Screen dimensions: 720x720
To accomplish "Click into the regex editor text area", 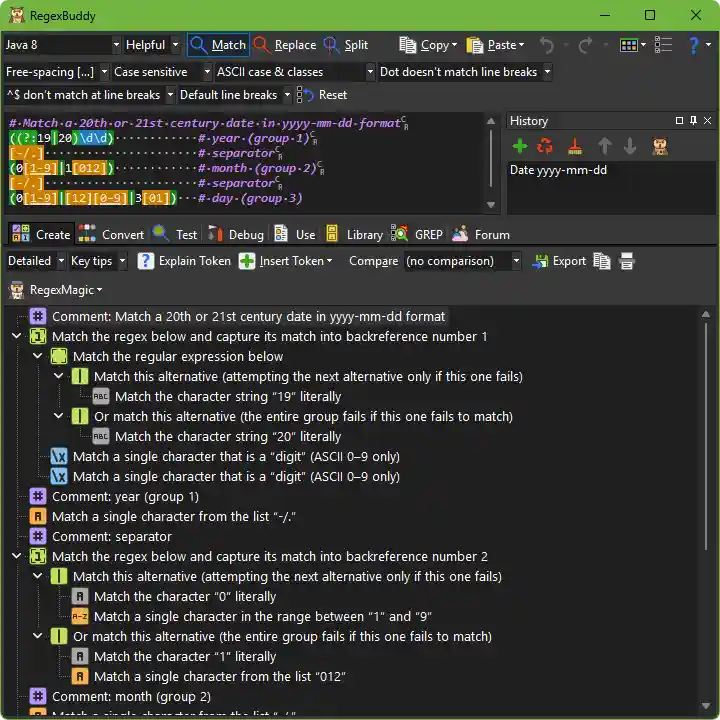I will click(243, 163).
